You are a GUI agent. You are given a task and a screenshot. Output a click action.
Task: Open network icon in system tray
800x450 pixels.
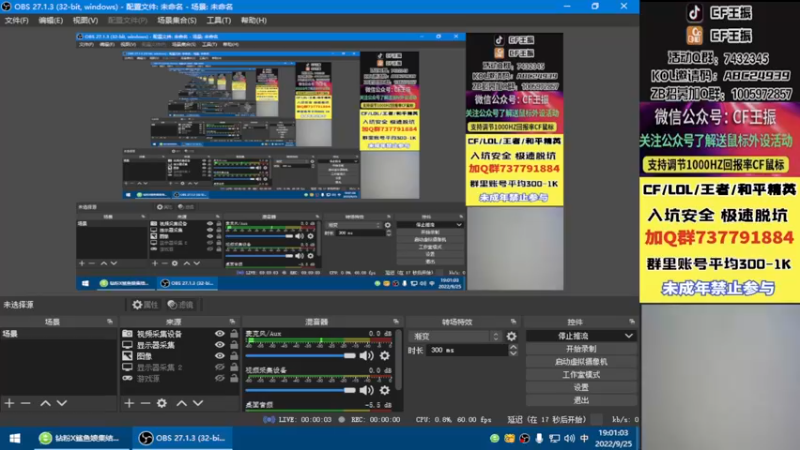[555, 438]
